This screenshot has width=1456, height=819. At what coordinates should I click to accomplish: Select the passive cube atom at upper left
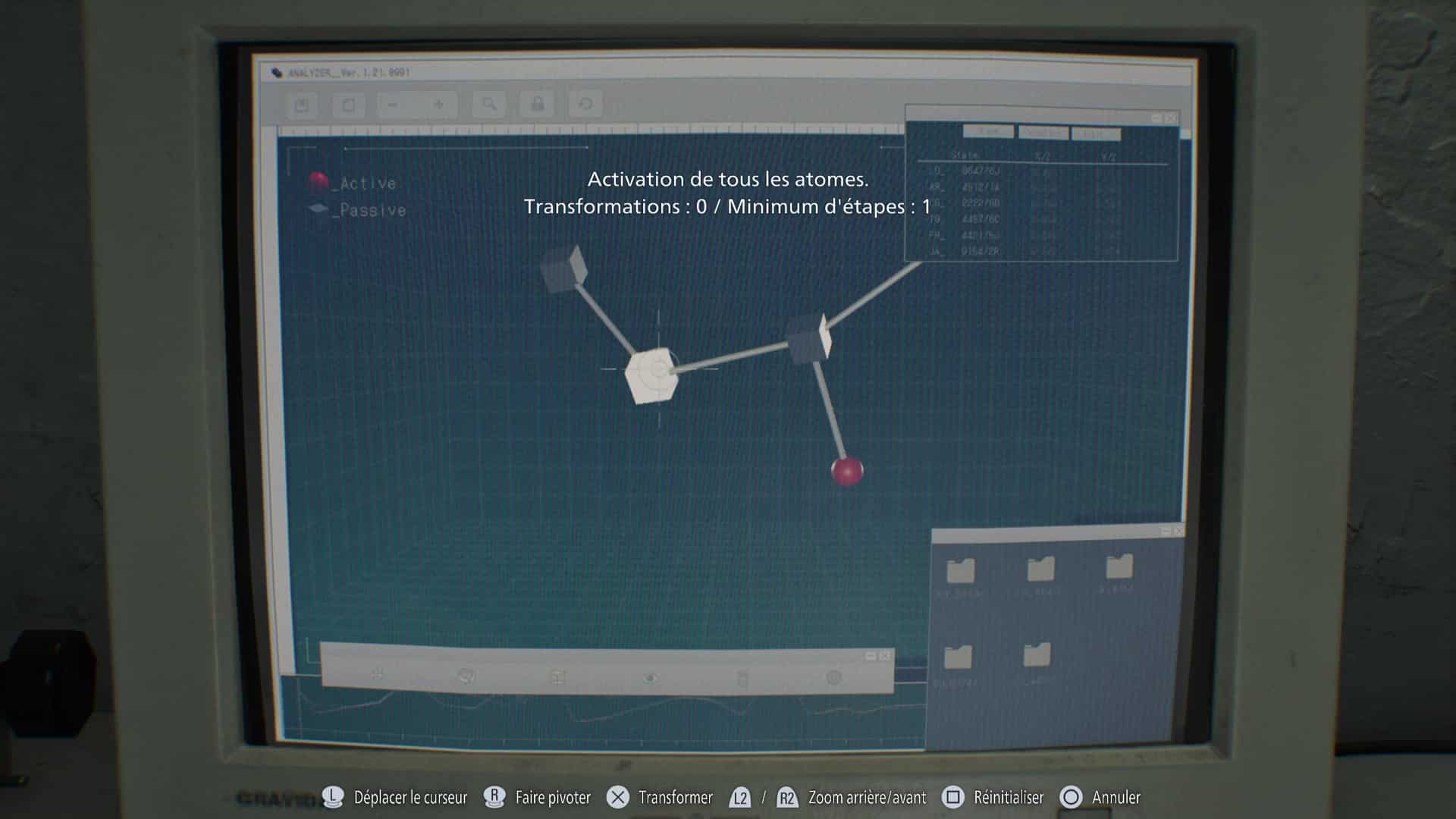point(564,269)
